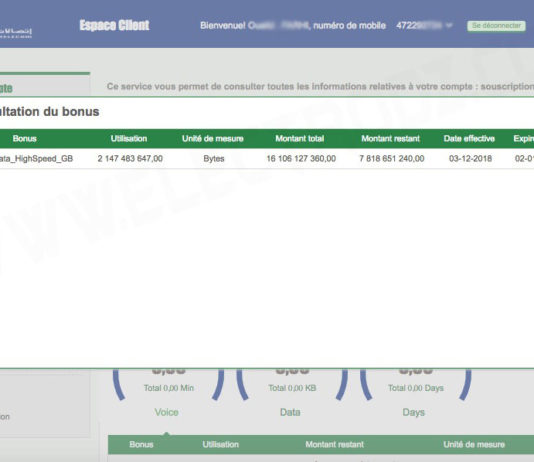Click the Days gauge label

414,412
